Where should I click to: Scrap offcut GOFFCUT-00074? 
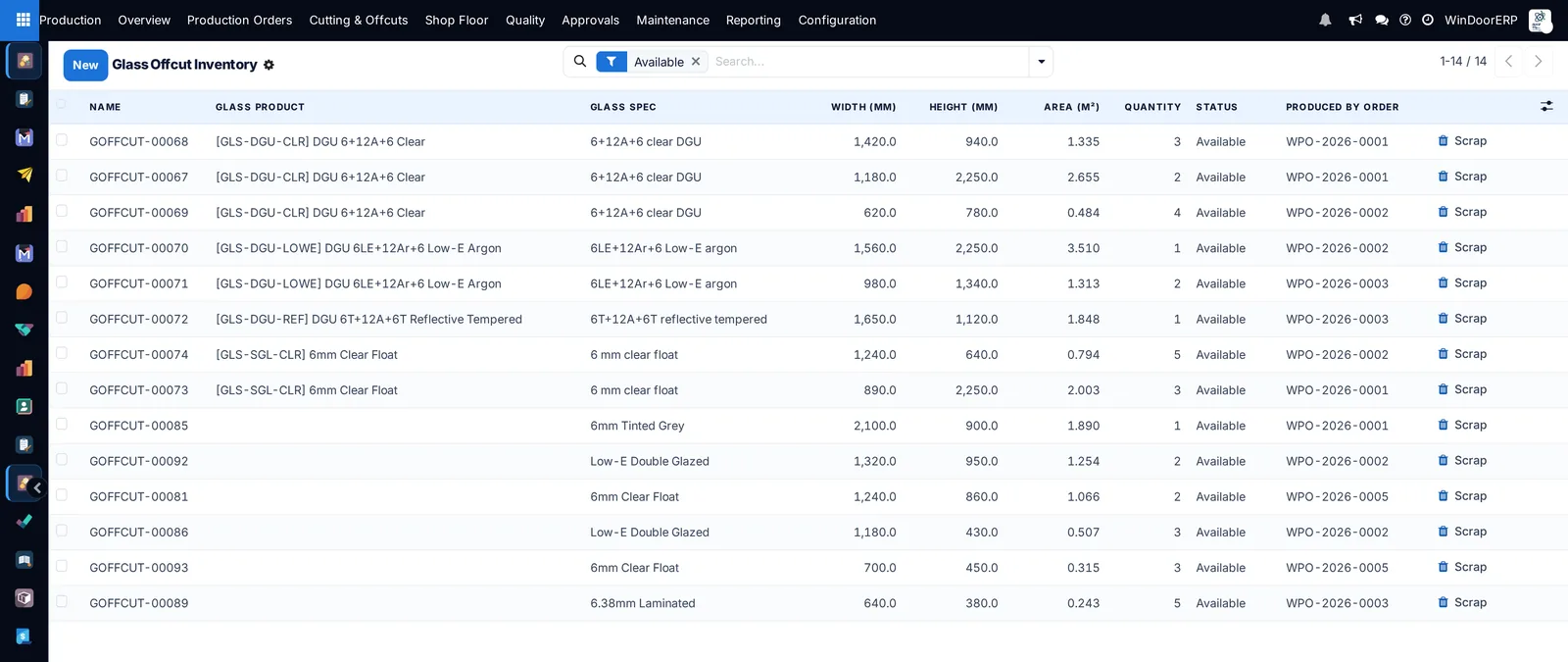tap(1462, 354)
